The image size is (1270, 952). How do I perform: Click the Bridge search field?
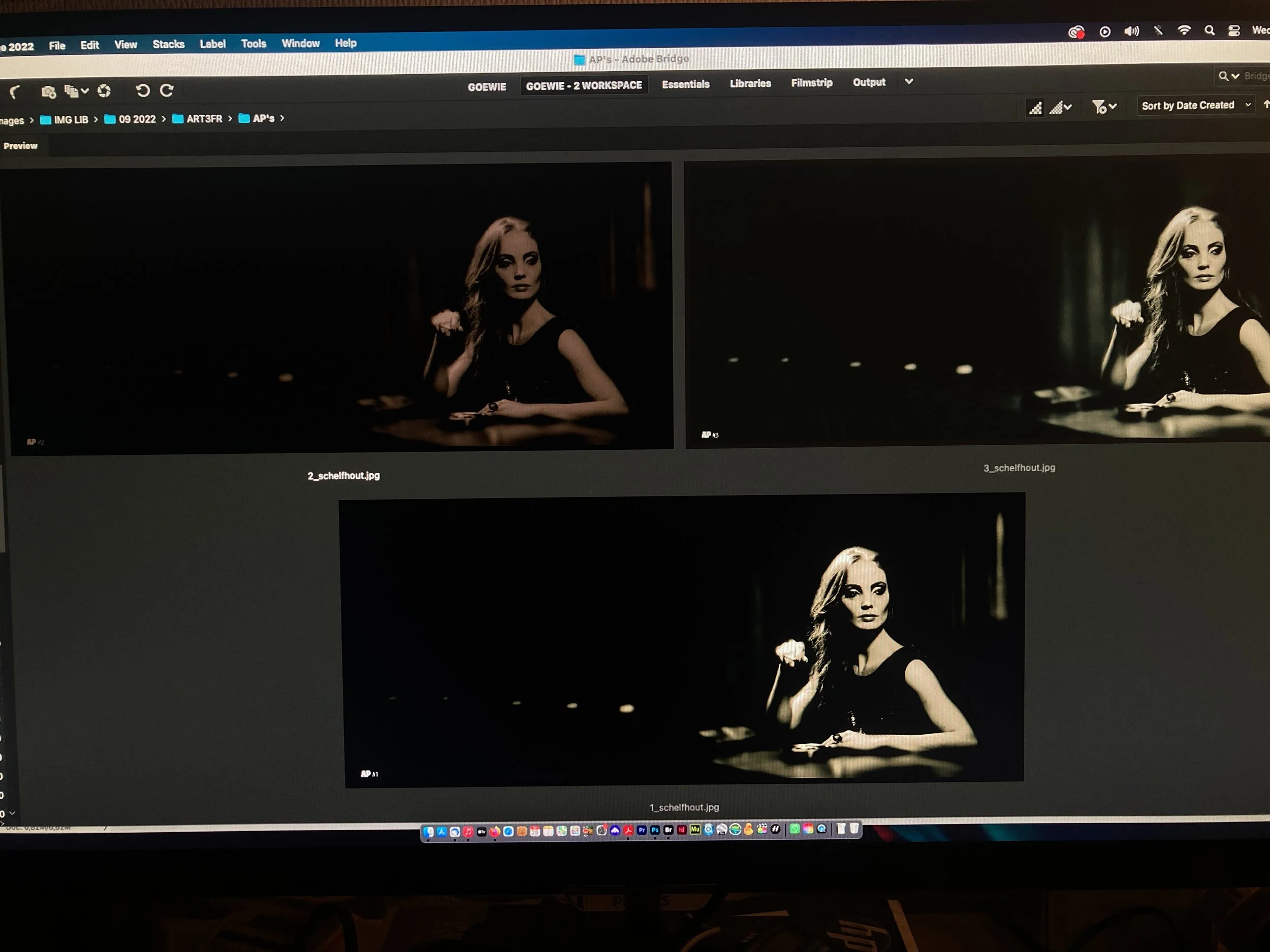click(x=1255, y=76)
